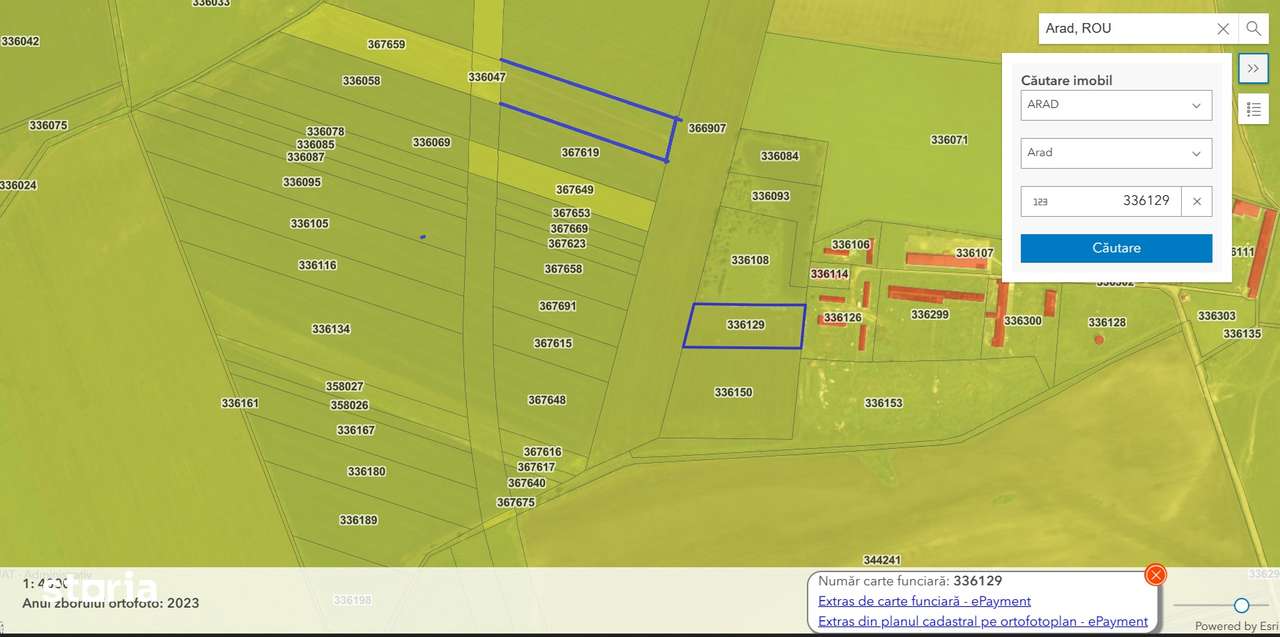
Task: Select parcel 336107 label
Action: click(x=975, y=254)
